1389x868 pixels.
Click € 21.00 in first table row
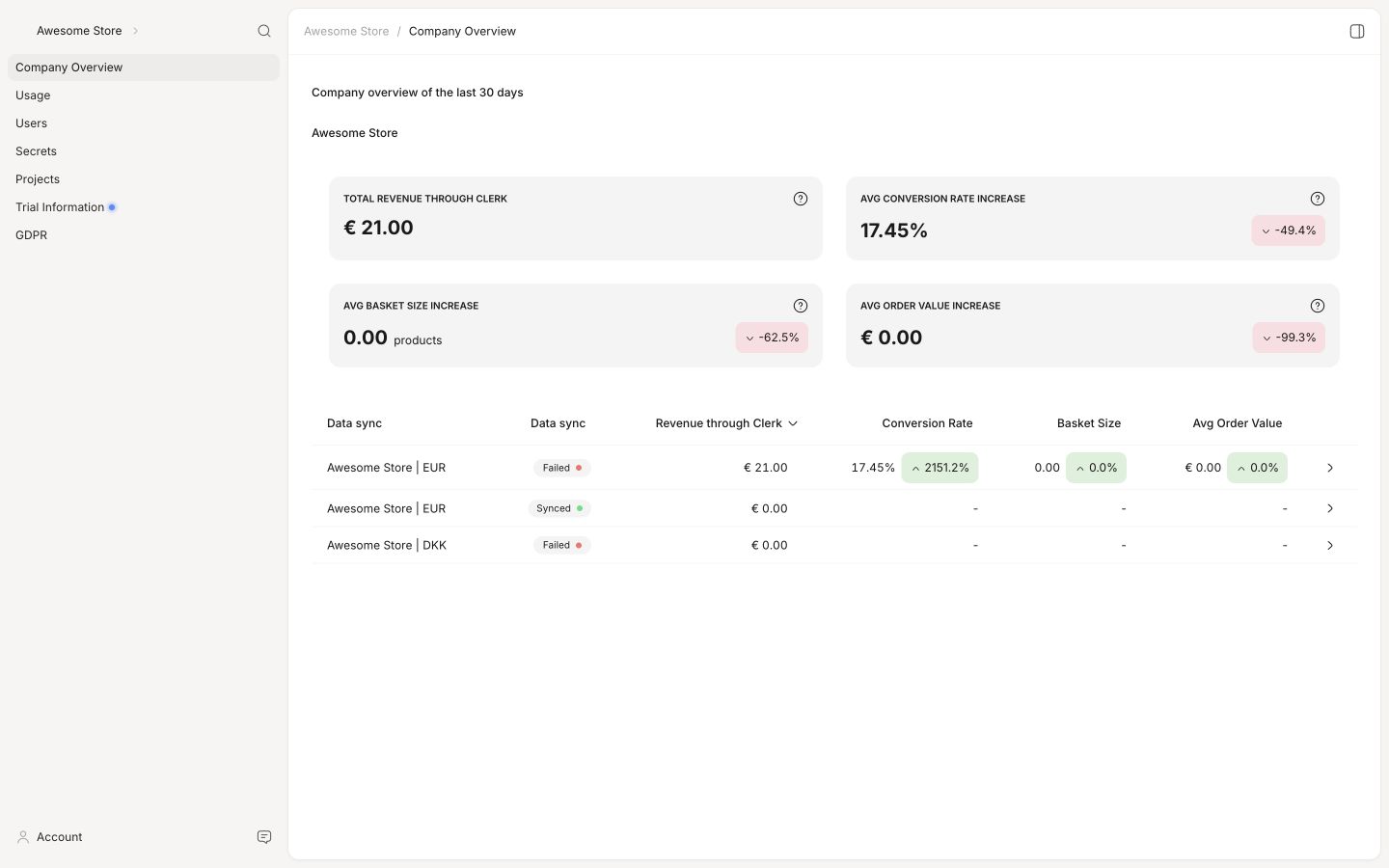[765, 468]
